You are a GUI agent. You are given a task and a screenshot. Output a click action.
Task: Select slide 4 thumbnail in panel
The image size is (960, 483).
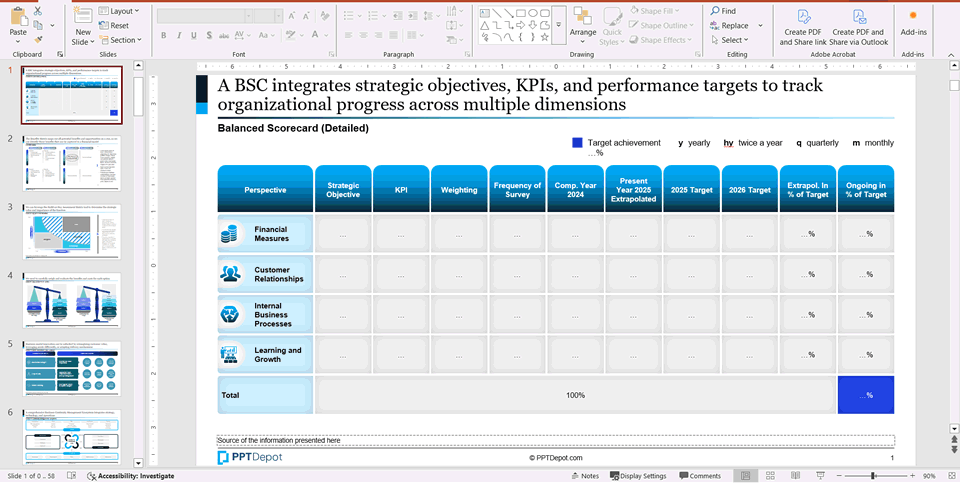pos(72,298)
